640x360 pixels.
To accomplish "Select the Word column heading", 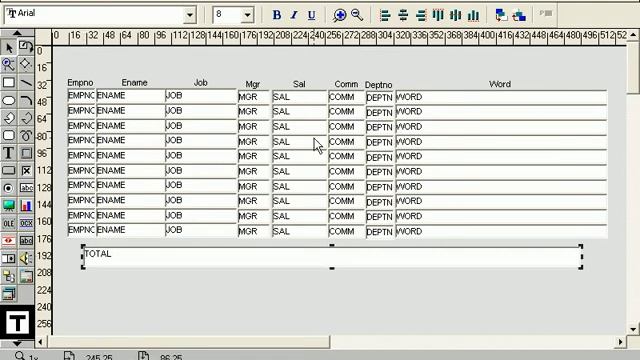I will point(500,84).
